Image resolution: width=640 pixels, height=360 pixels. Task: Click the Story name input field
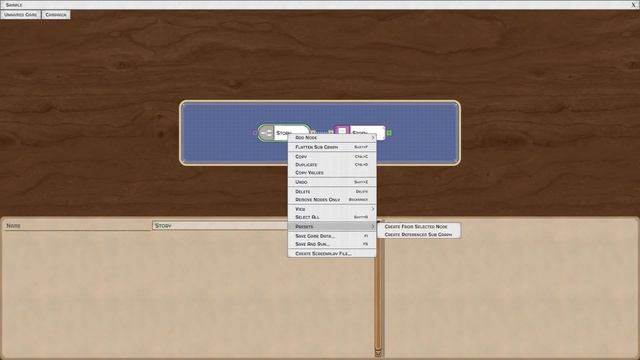(x=220, y=226)
